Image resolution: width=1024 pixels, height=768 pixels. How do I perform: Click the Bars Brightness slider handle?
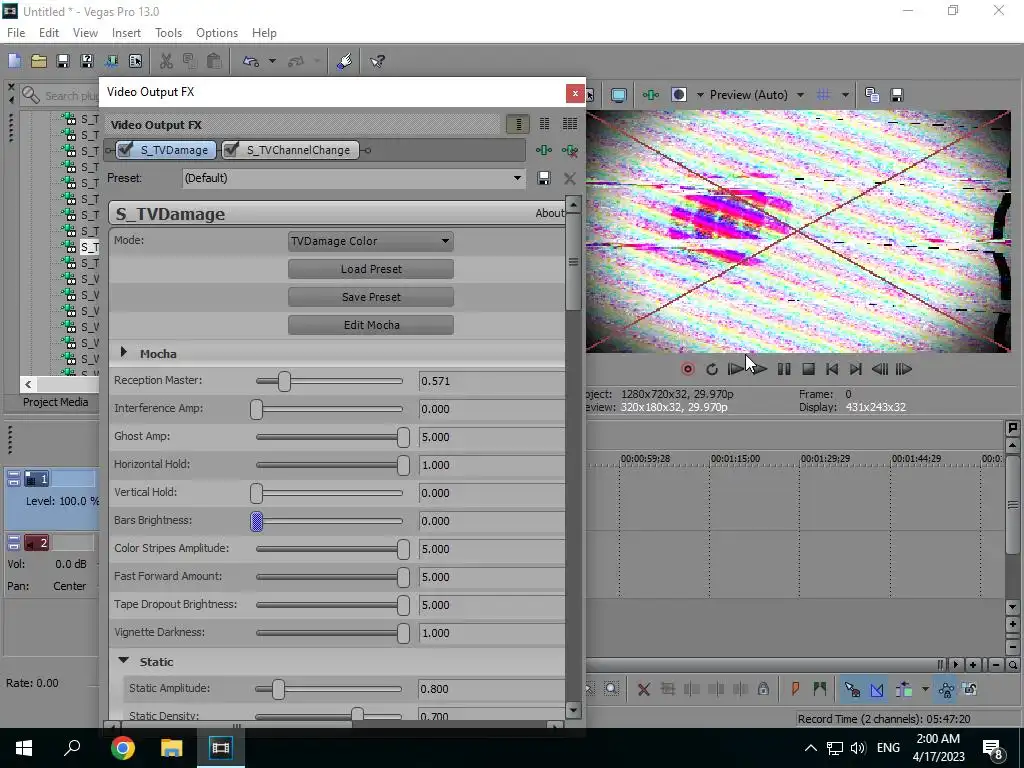[257, 521]
